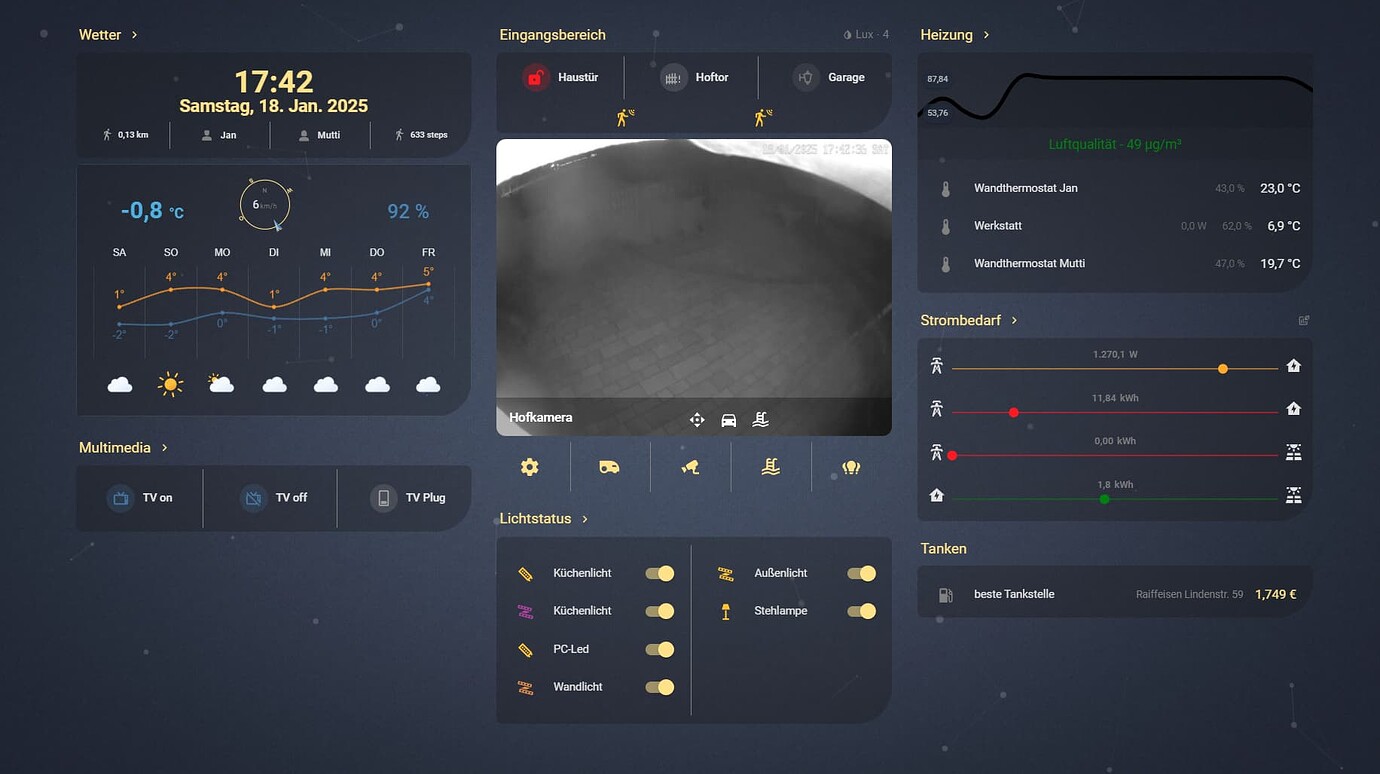Click the red Haustür unlock icon
The width and height of the screenshot is (1380, 774).
click(536, 77)
